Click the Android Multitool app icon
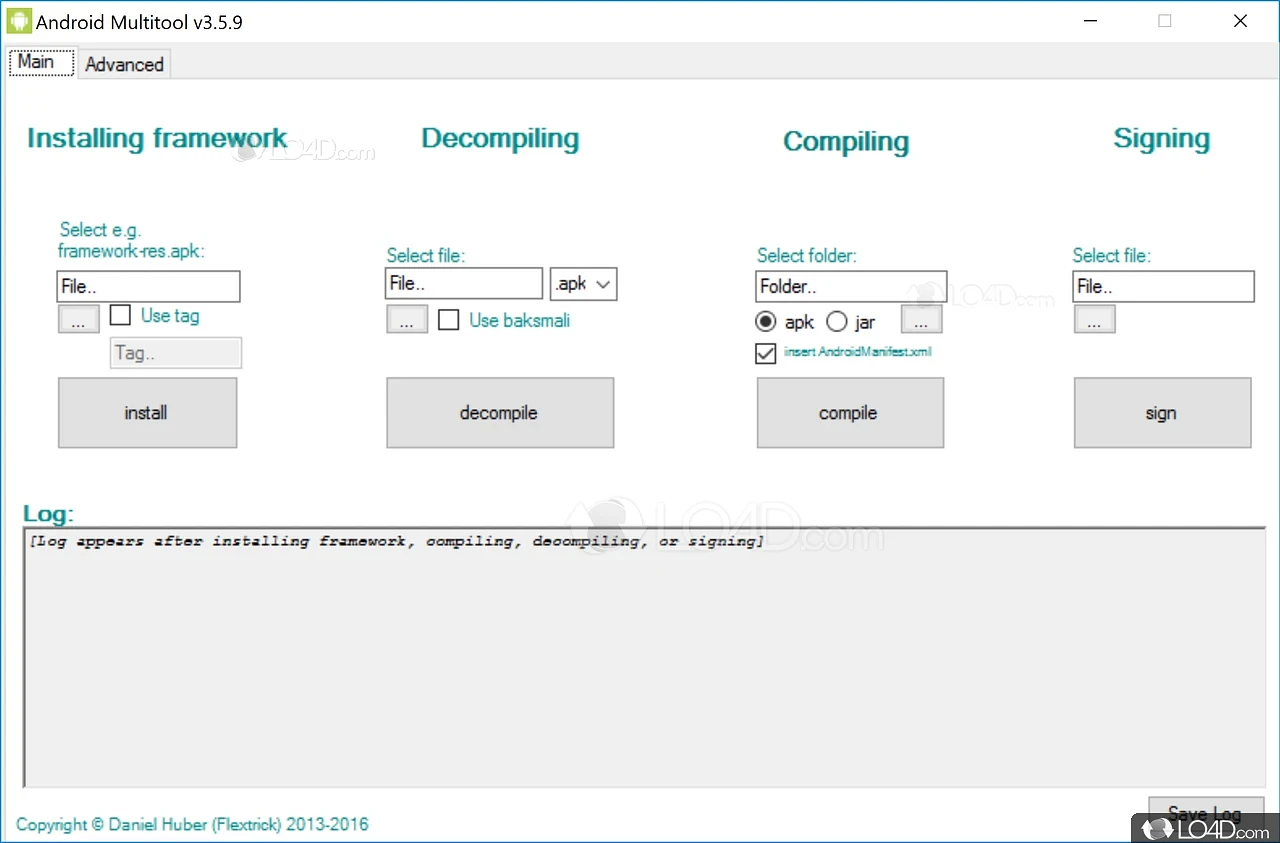The width and height of the screenshot is (1280, 843). click(19, 20)
